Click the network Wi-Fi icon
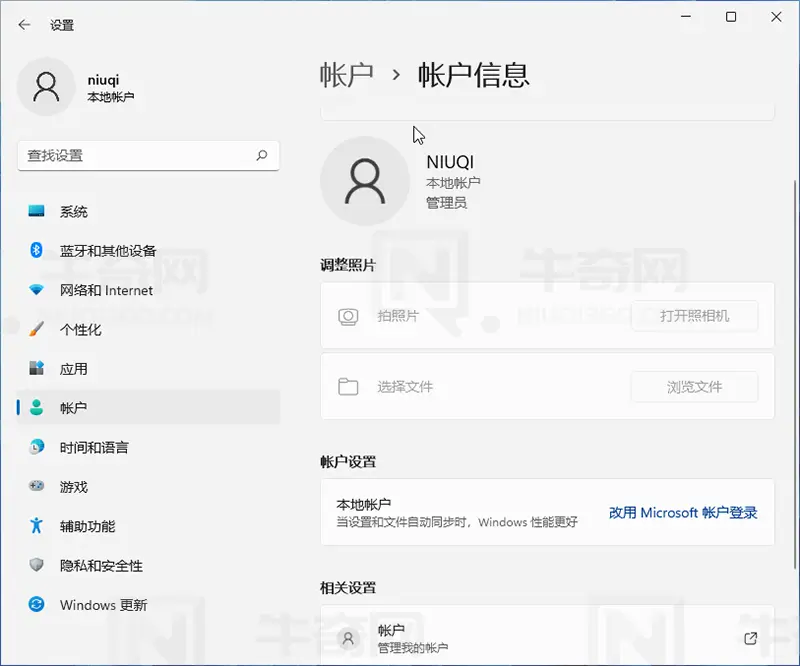This screenshot has width=800, height=666. click(x=36, y=290)
